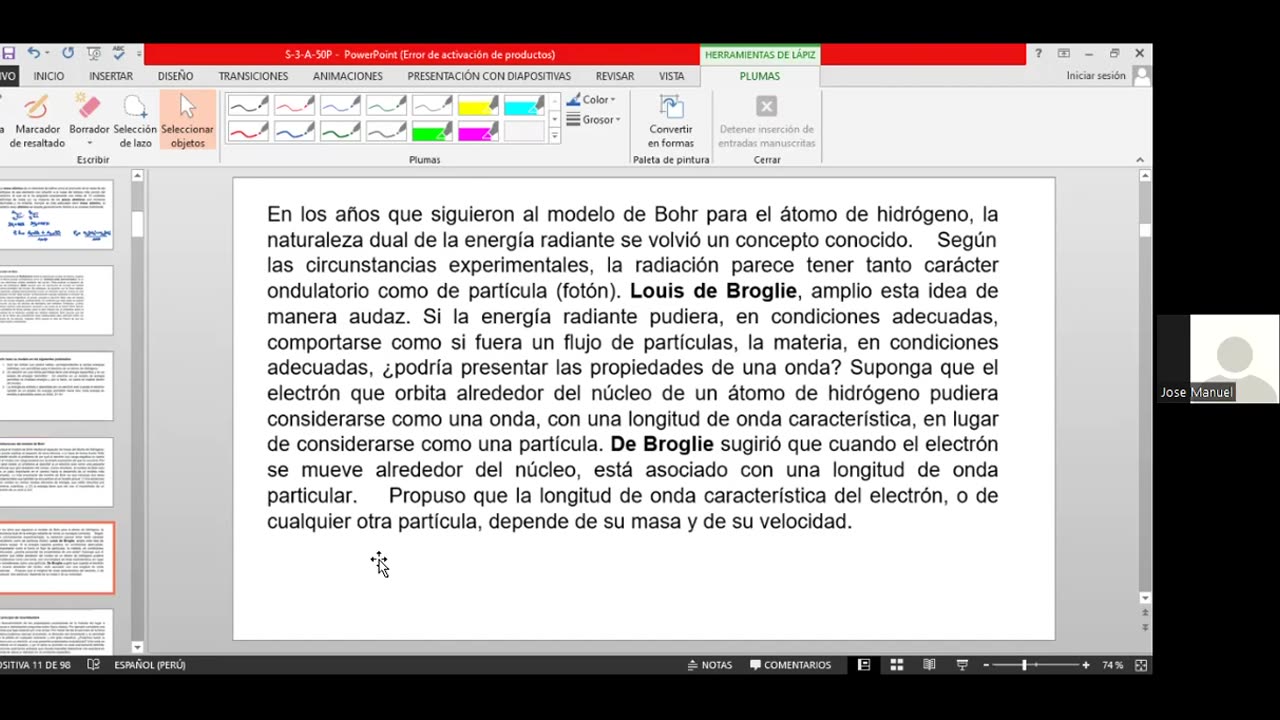The image size is (1280, 720).
Task: Select the PLUMAS tab under Herramientas de lápiz
Action: click(760, 76)
